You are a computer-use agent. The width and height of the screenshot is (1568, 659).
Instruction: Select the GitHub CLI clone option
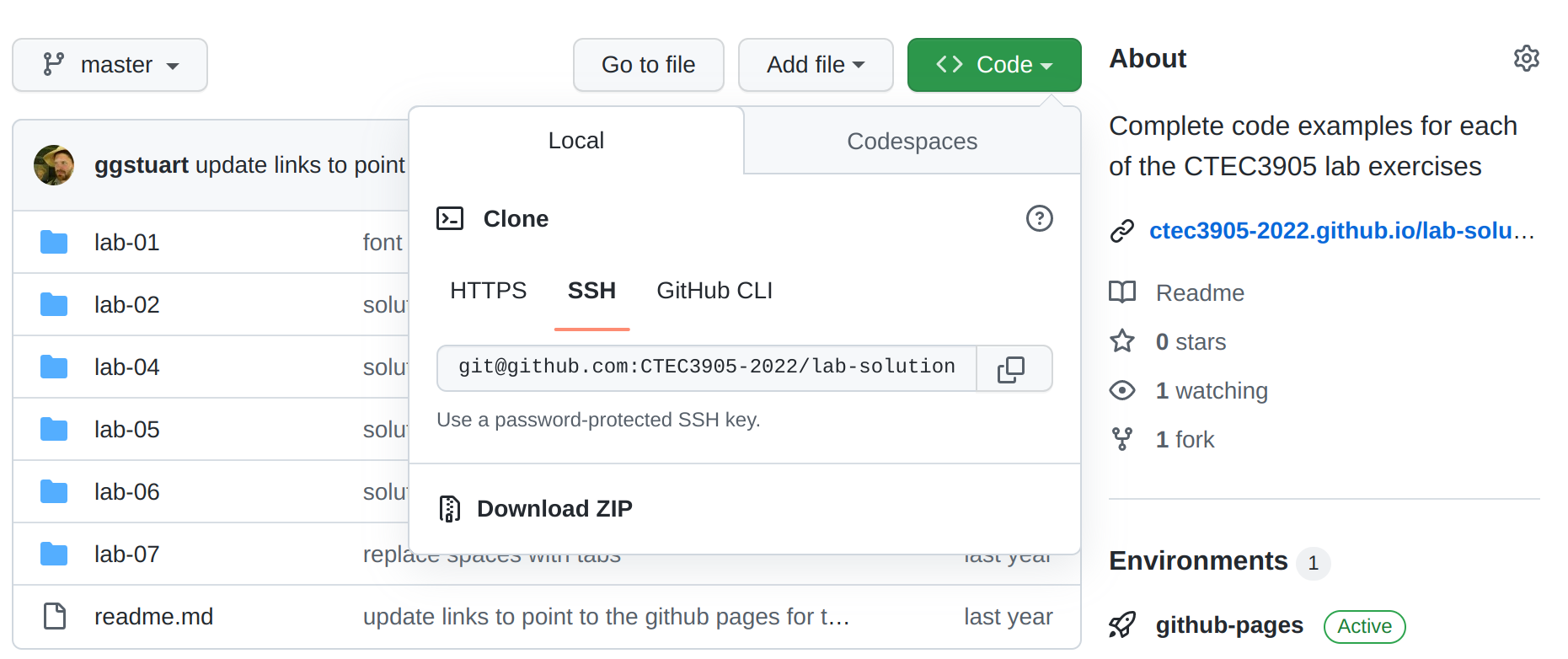(x=714, y=291)
